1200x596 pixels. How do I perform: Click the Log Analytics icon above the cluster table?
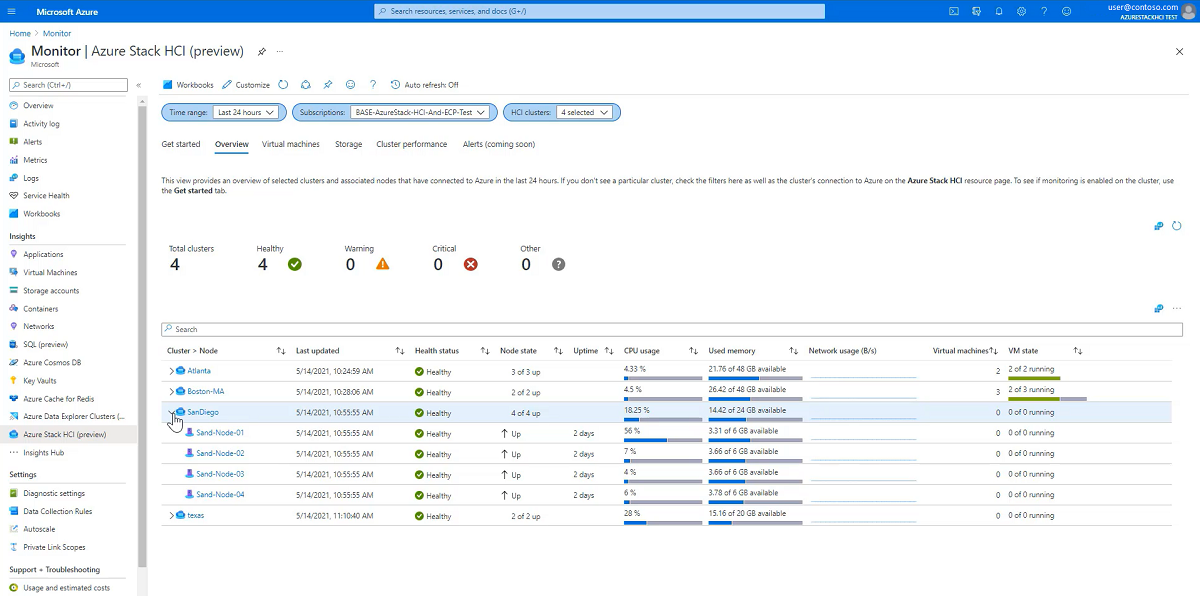coord(1159,308)
